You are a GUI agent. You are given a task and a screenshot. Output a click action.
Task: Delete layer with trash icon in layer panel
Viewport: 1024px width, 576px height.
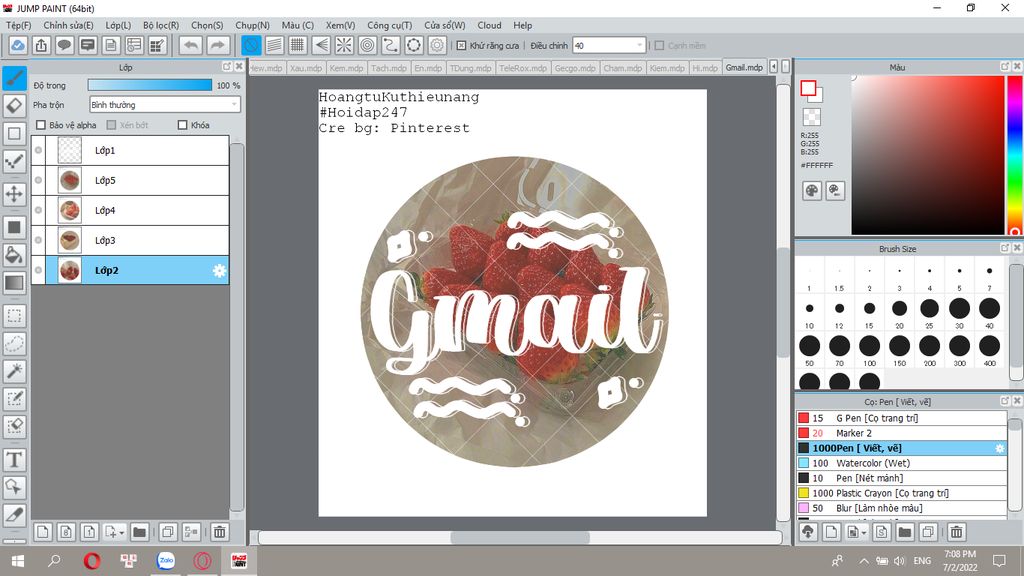pyautogui.click(x=219, y=532)
